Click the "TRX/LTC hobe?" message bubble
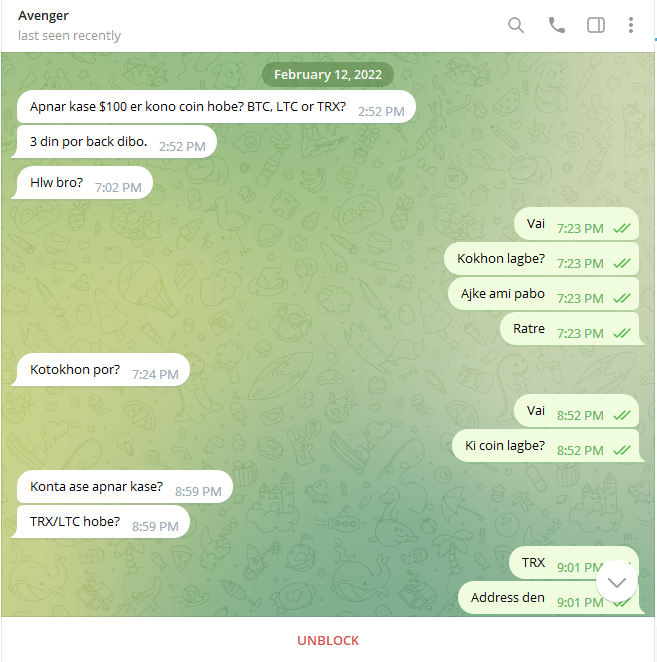 pyautogui.click(x=100, y=522)
